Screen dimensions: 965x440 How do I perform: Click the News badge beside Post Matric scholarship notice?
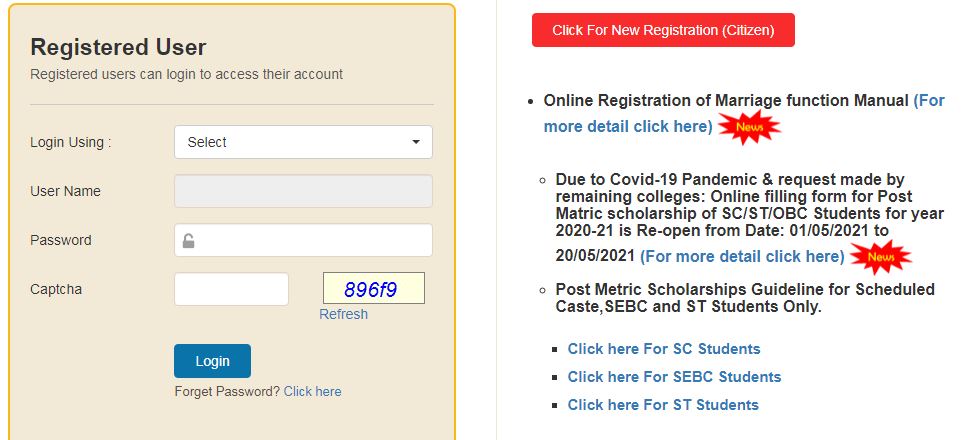pos(880,257)
